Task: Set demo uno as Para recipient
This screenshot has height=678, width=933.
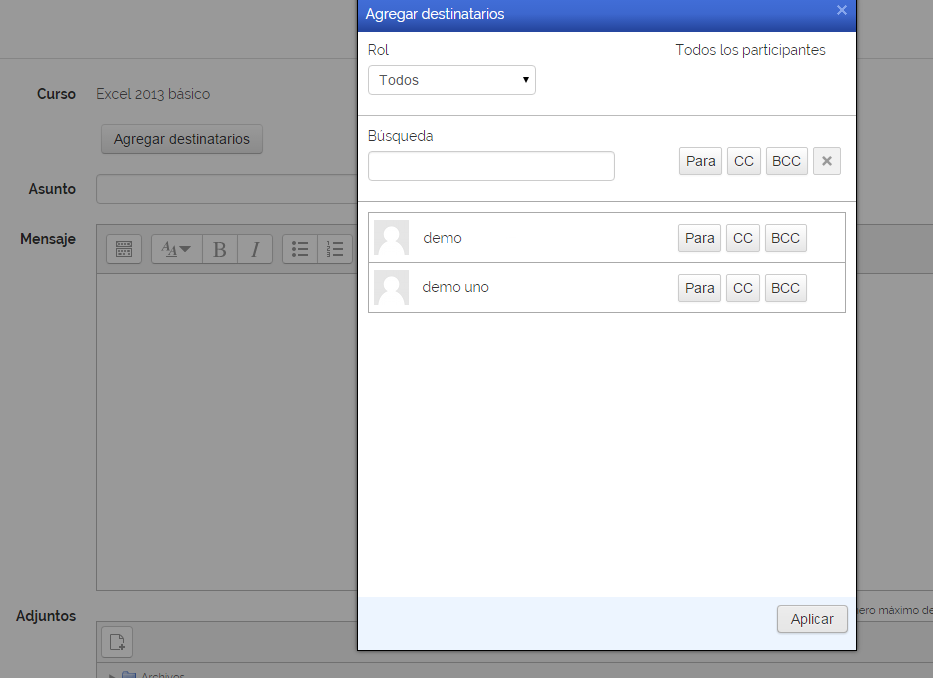Action: click(699, 288)
